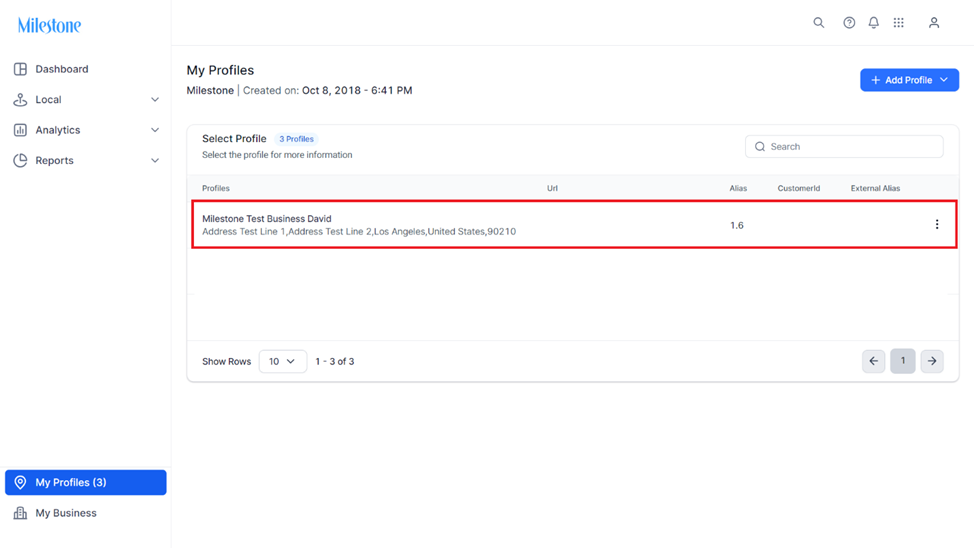Image resolution: width=974 pixels, height=548 pixels.
Task: Click the Add Profile button
Action: [909, 80]
